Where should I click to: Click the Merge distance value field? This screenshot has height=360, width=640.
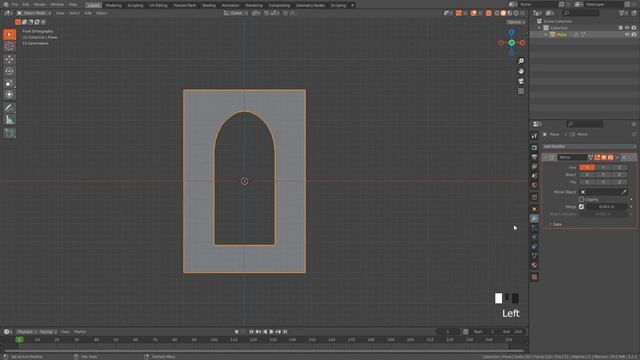click(x=607, y=207)
